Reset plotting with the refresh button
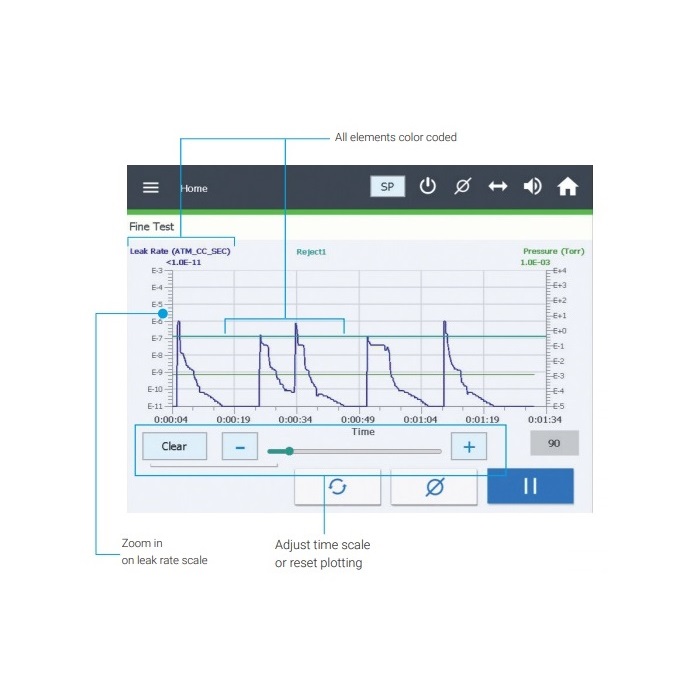The width and height of the screenshot is (700, 700). [x=337, y=487]
